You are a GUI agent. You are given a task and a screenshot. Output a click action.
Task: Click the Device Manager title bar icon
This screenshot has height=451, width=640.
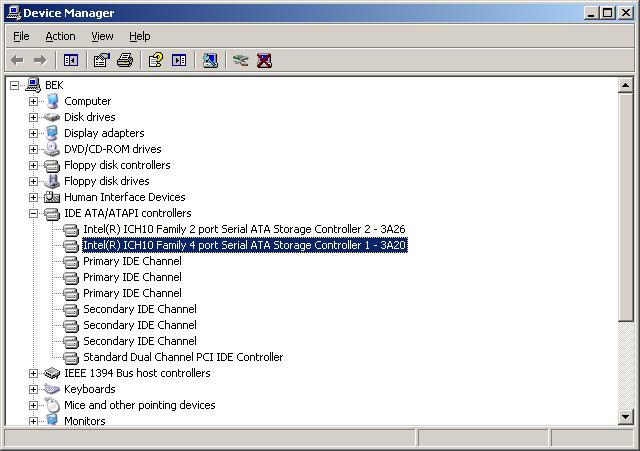click(14, 13)
